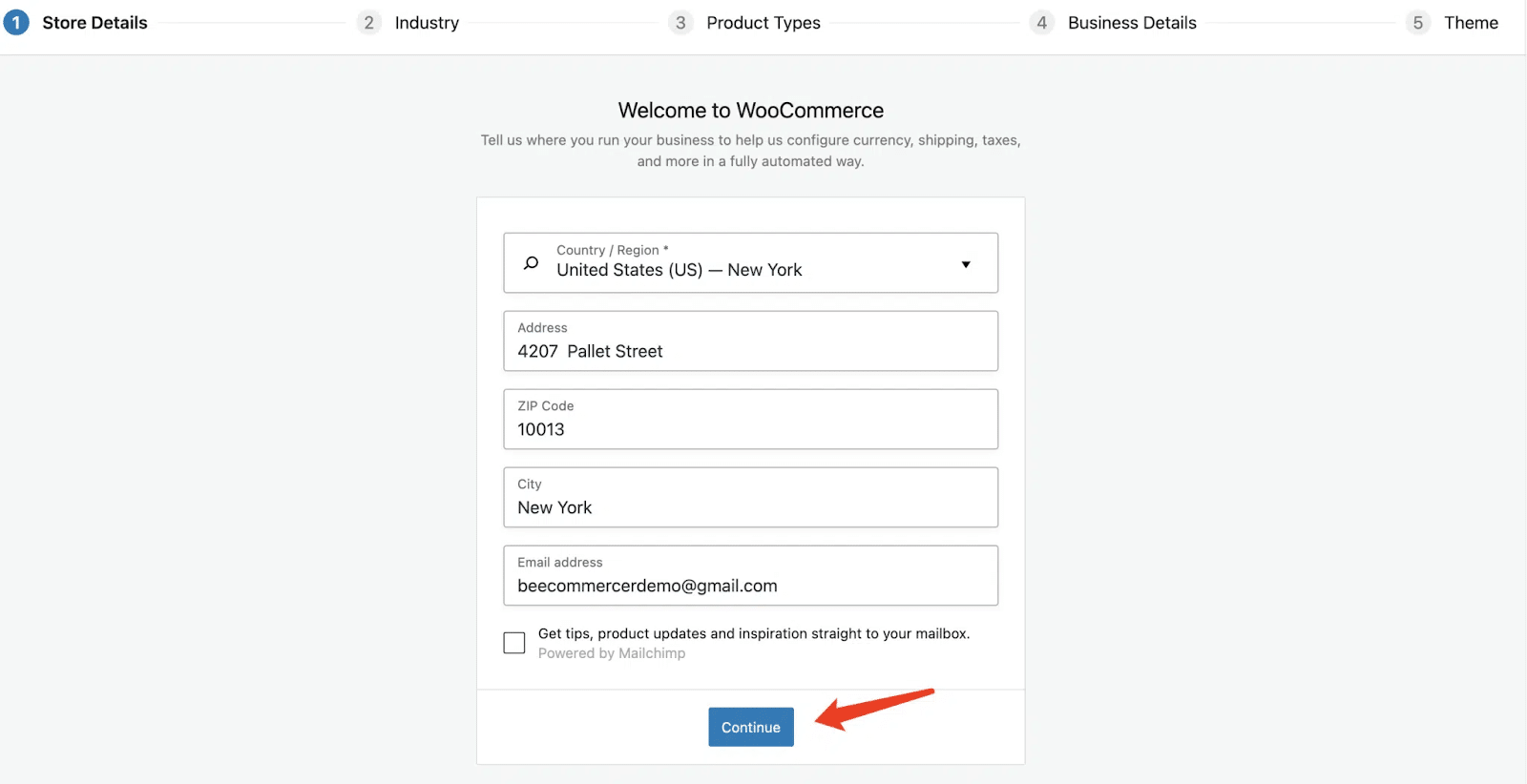This screenshot has height=784, width=1527.
Task: Click the step 2 circle icon
Action: coord(368,22)
